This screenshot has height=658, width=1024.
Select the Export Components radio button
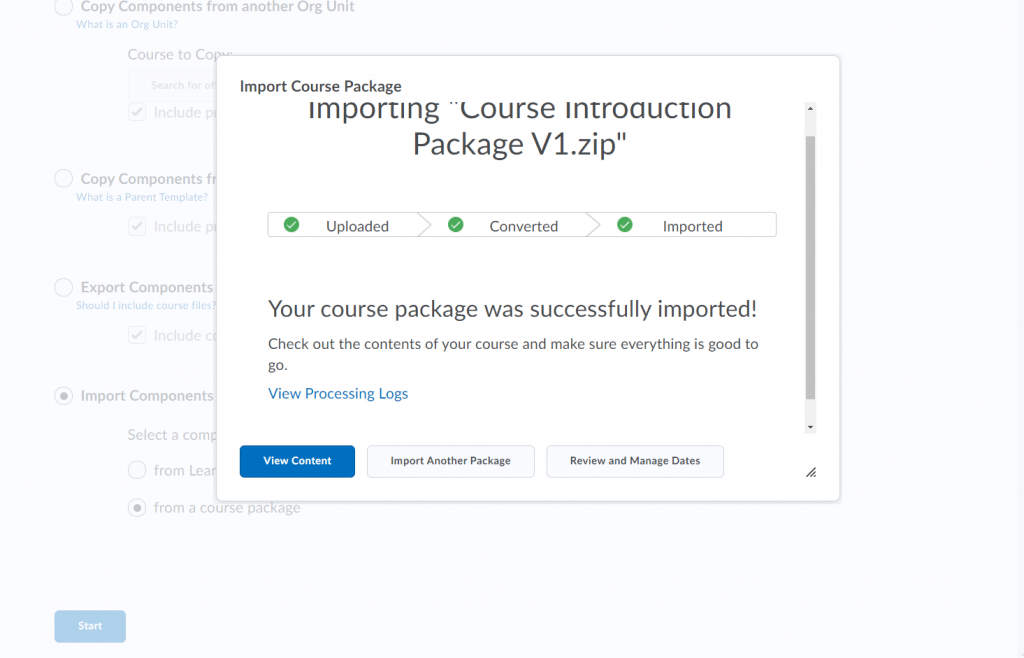(x=63, y=287)
